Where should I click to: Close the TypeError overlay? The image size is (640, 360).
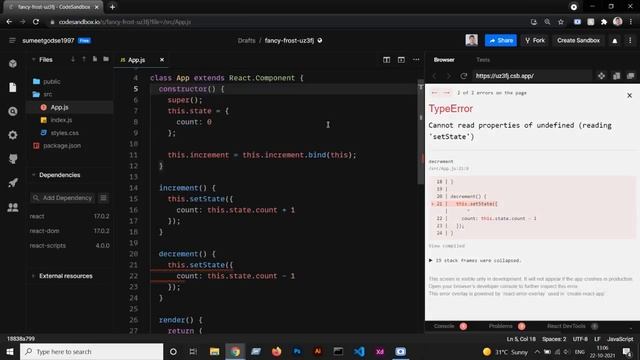(629, 95)
